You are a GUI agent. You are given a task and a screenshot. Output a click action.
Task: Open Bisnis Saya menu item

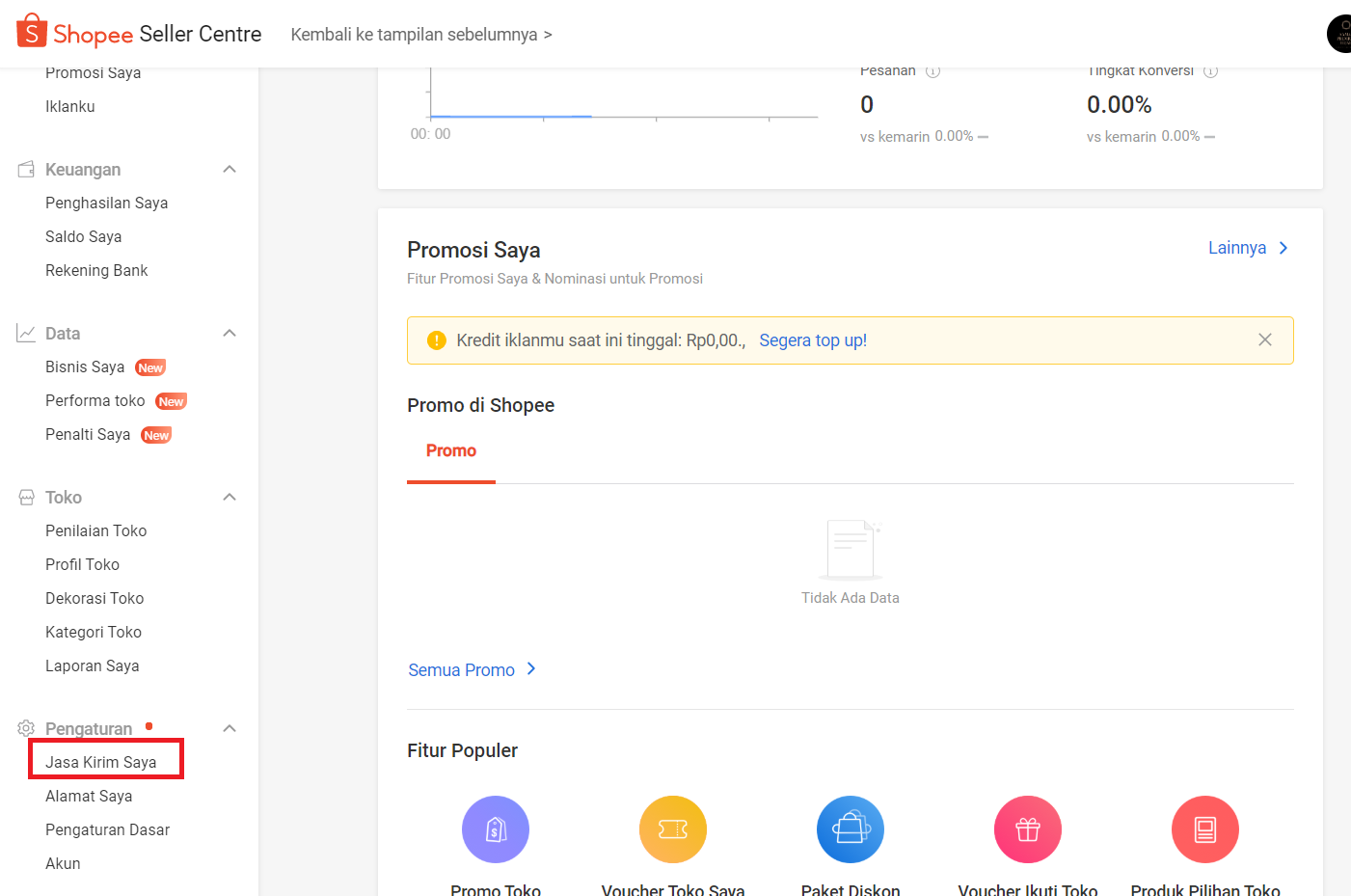tap(85, 367)
